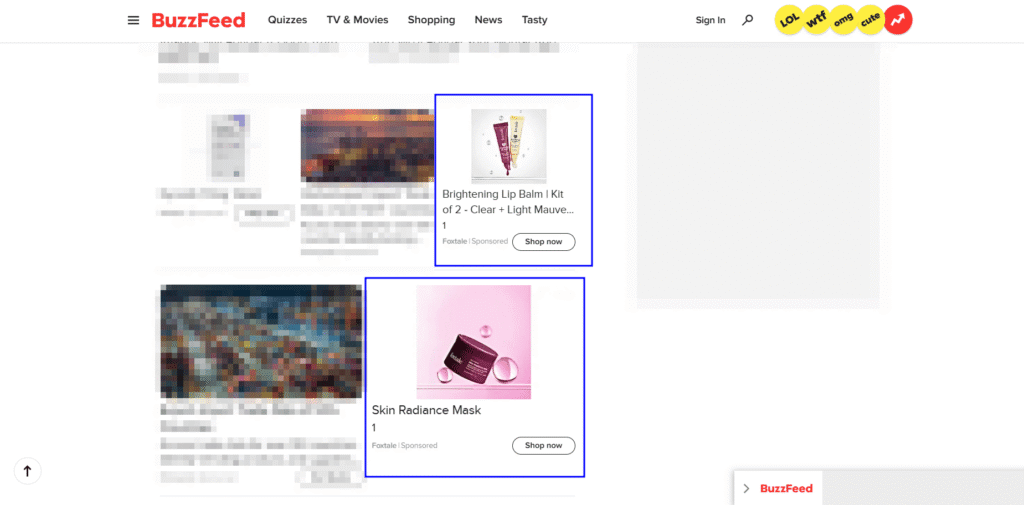Go to the Shopping section

pyautogui.click(x=431, y=20)
